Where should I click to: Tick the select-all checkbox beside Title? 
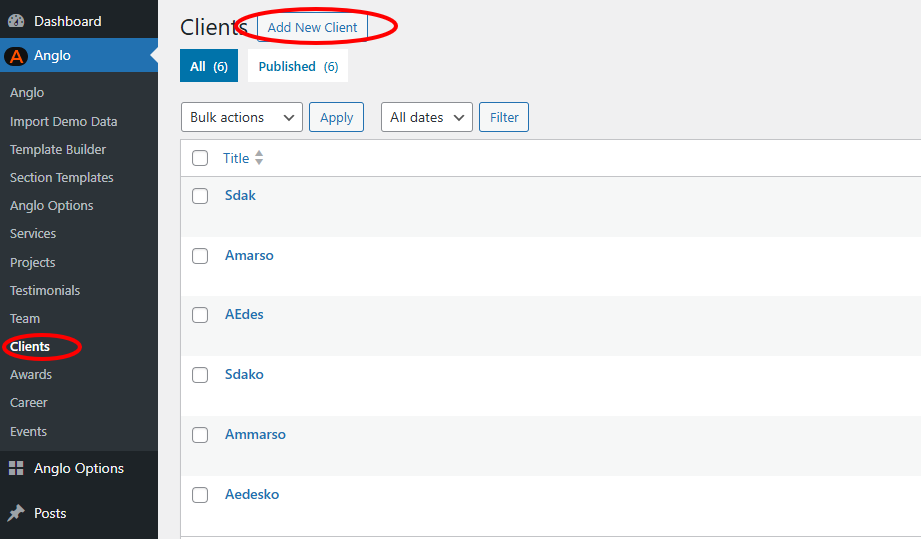click(x=200, y=158)
